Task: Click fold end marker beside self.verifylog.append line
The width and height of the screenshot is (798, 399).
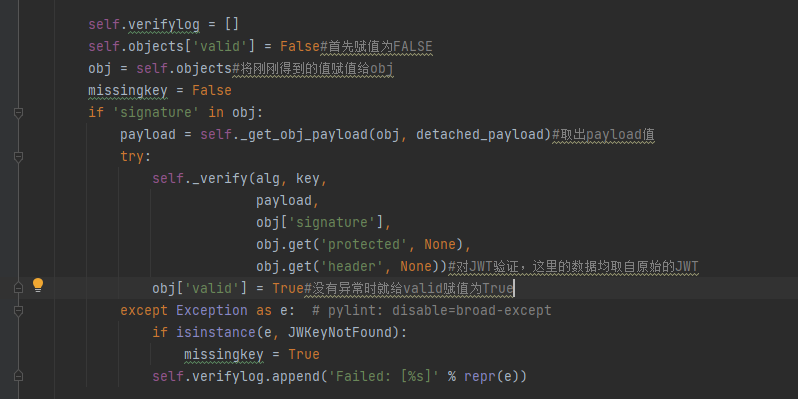Action: (x=18, y=376)
